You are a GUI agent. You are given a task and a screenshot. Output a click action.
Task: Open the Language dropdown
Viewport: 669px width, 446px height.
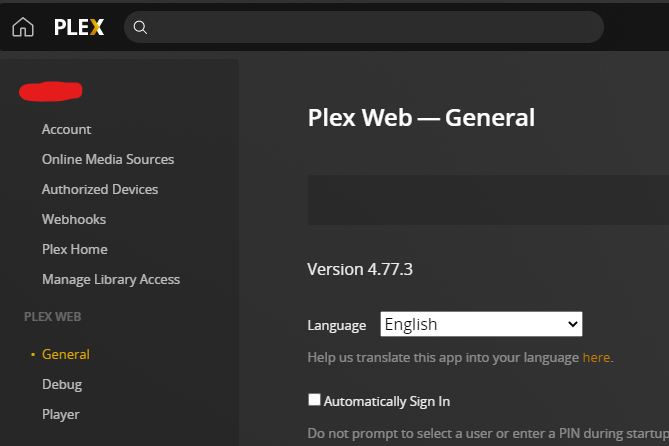481,324
